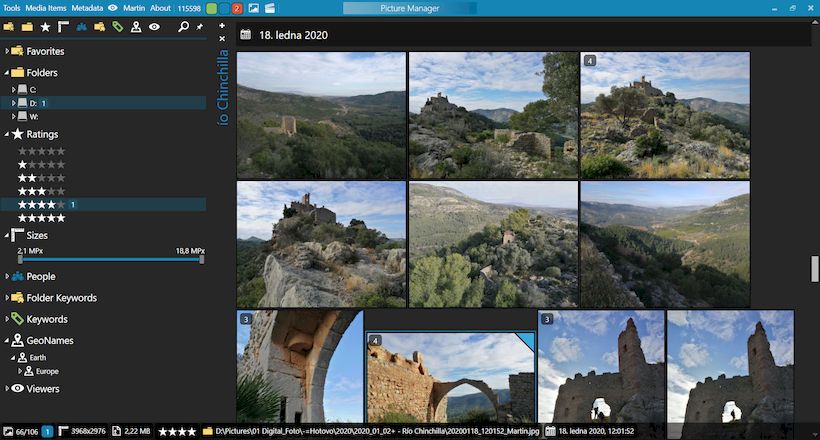Click the 3968x2976 dimensions in status bar
The width and height of the screenshot is (820, 440).
click(88, 432)
